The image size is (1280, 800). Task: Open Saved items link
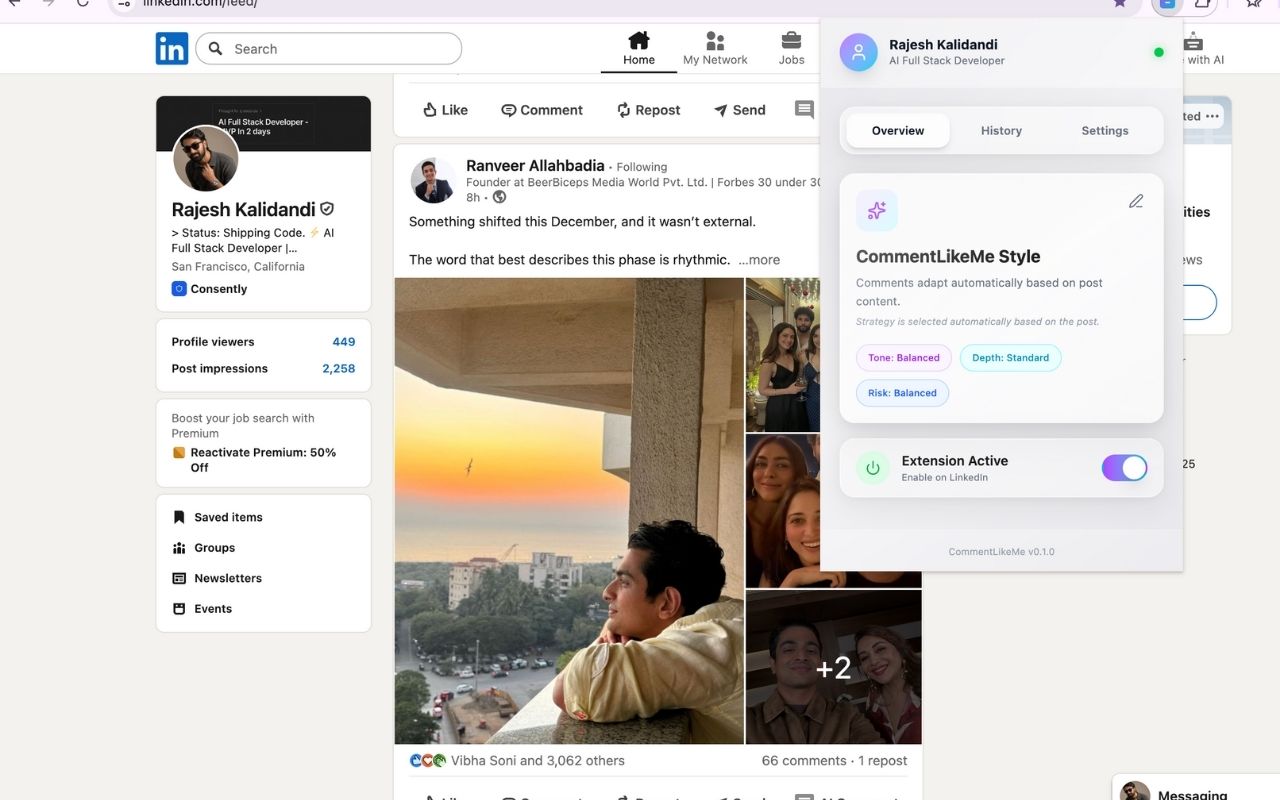pos(228,517)
